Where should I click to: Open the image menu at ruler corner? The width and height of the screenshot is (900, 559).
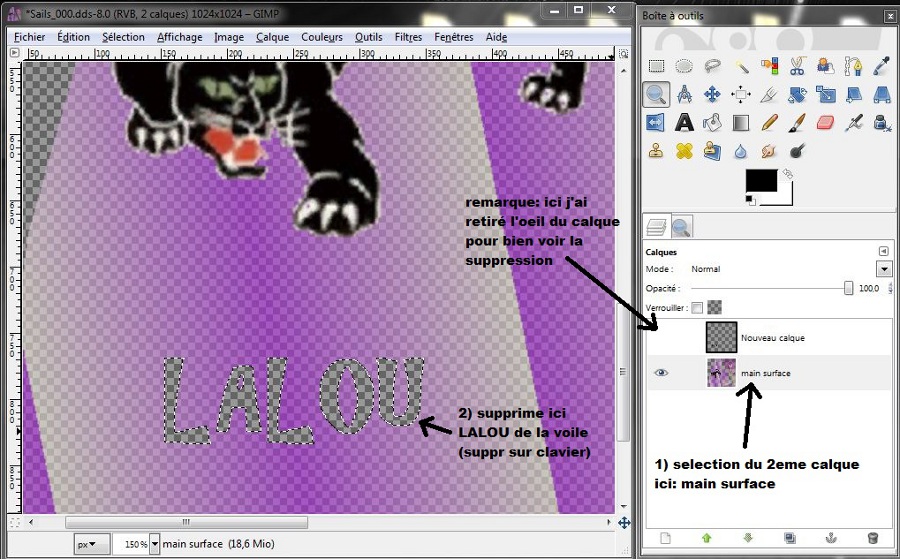tap(15, 53)
